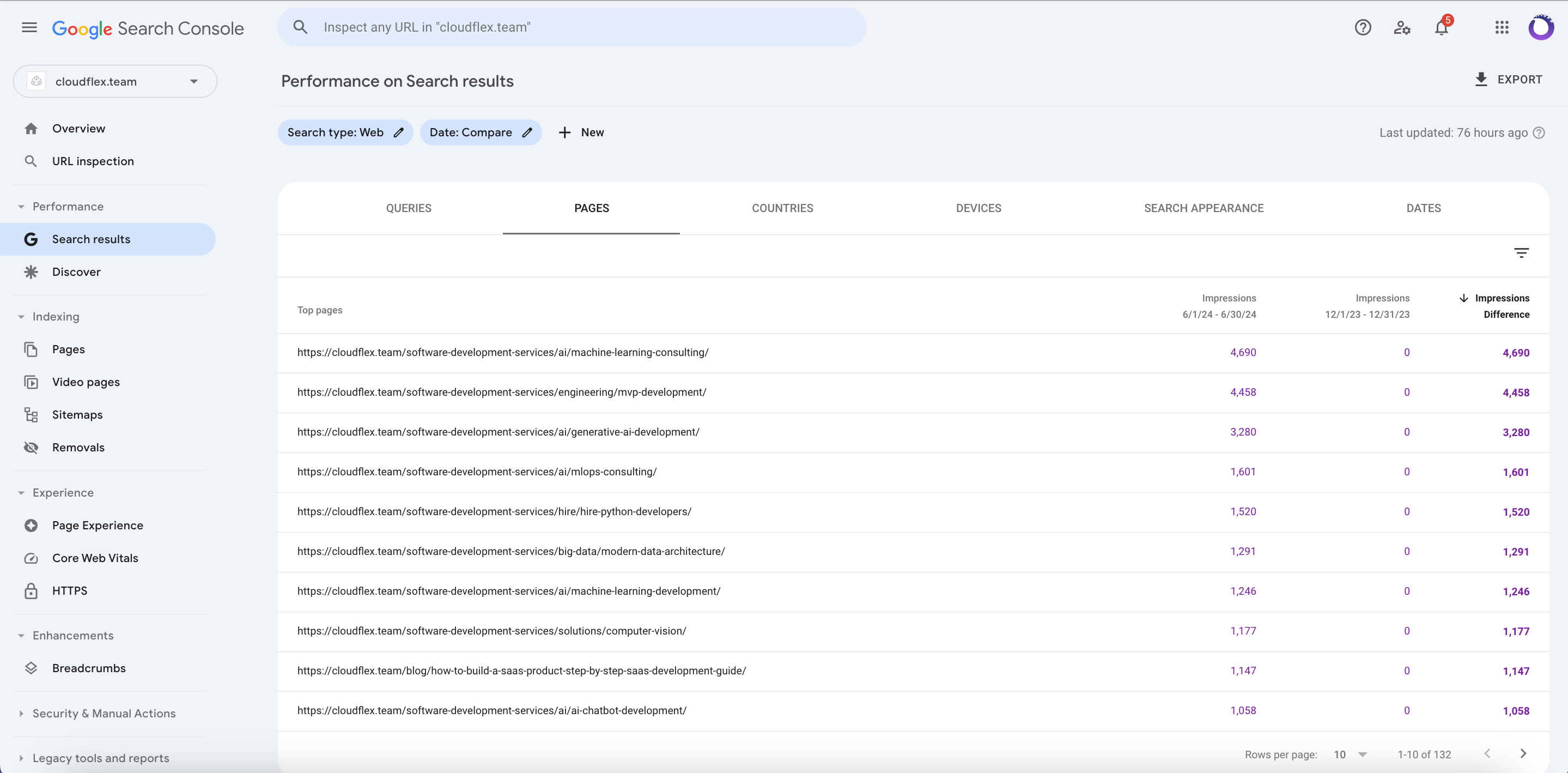
Task: Open the ai-chatbot-development page row
Action: tap(913, 711)
